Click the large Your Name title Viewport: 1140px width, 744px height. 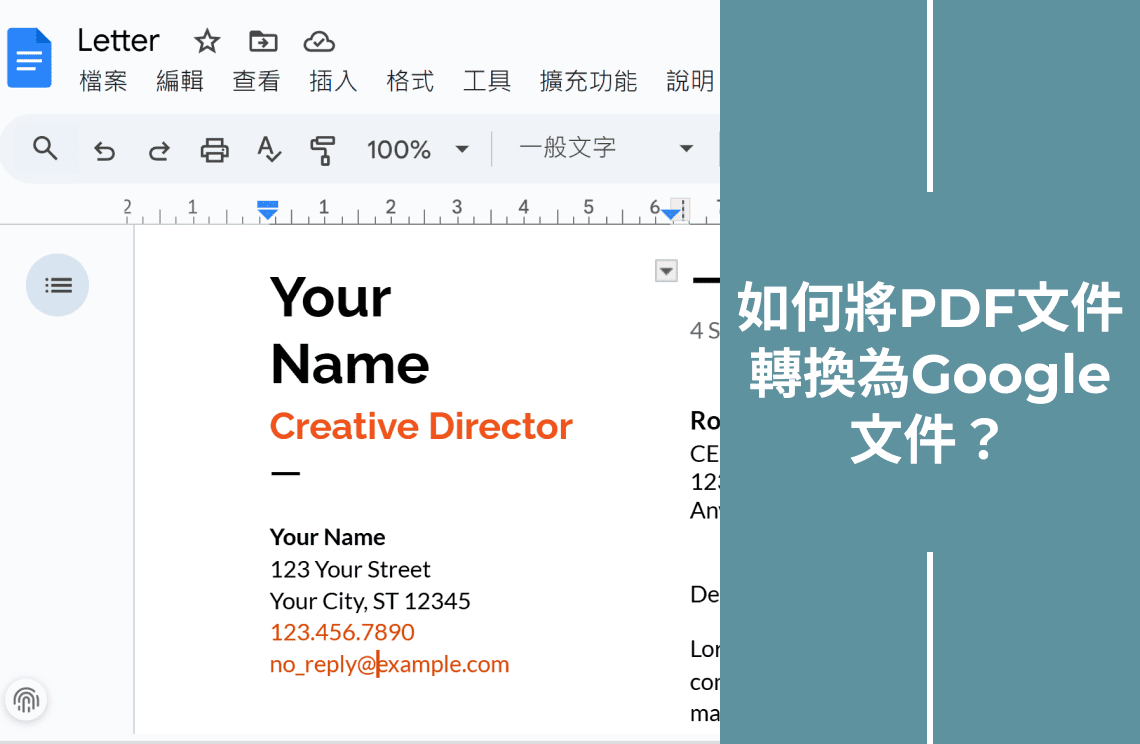[350, 331]
